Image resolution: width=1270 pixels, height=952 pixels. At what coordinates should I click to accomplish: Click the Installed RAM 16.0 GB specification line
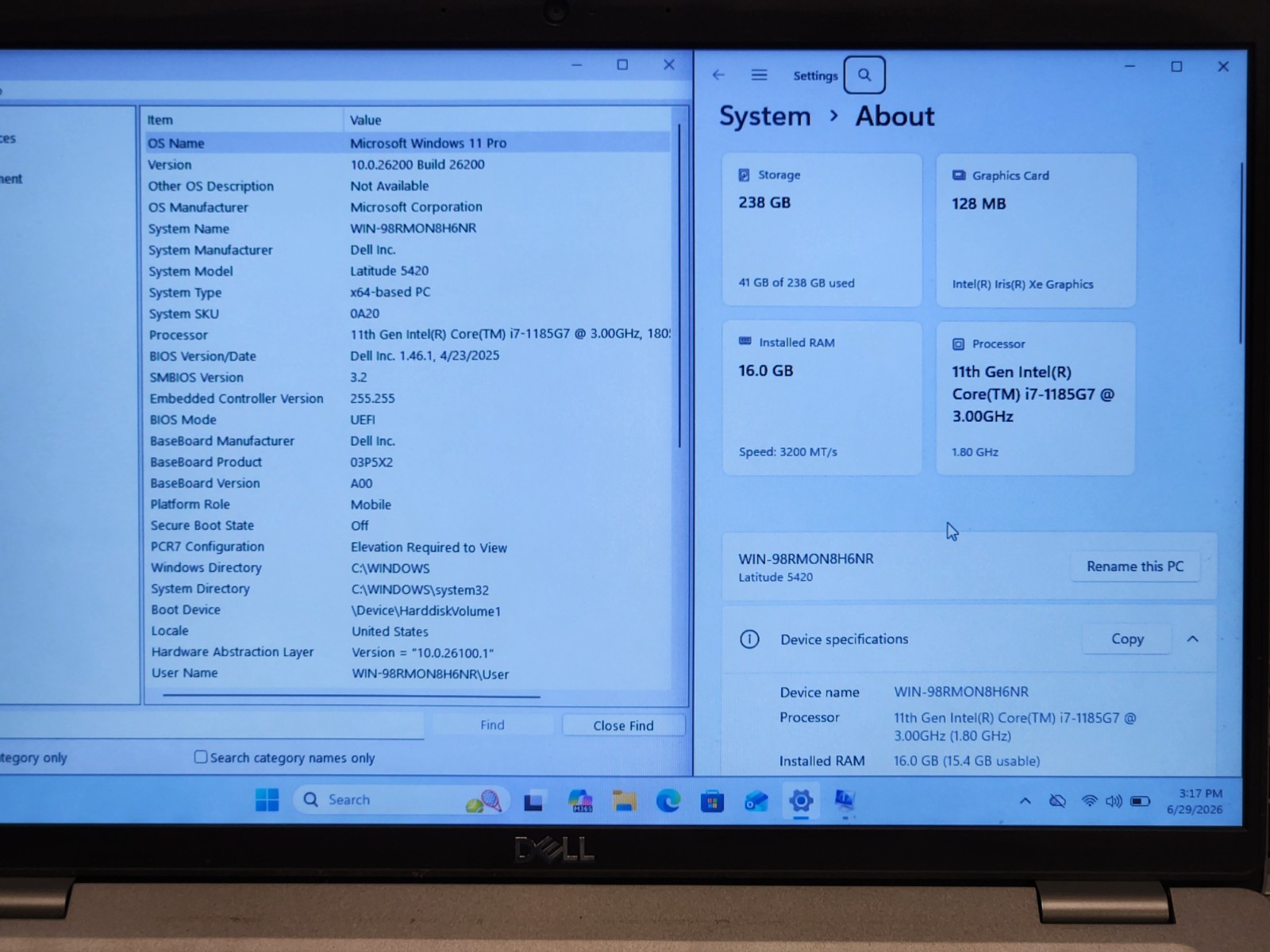[x=910, y=761]
